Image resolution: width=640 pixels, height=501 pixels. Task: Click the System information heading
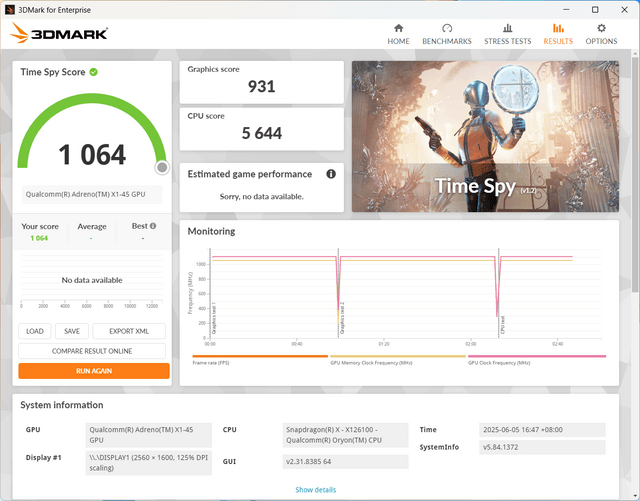tap(62, 405)
